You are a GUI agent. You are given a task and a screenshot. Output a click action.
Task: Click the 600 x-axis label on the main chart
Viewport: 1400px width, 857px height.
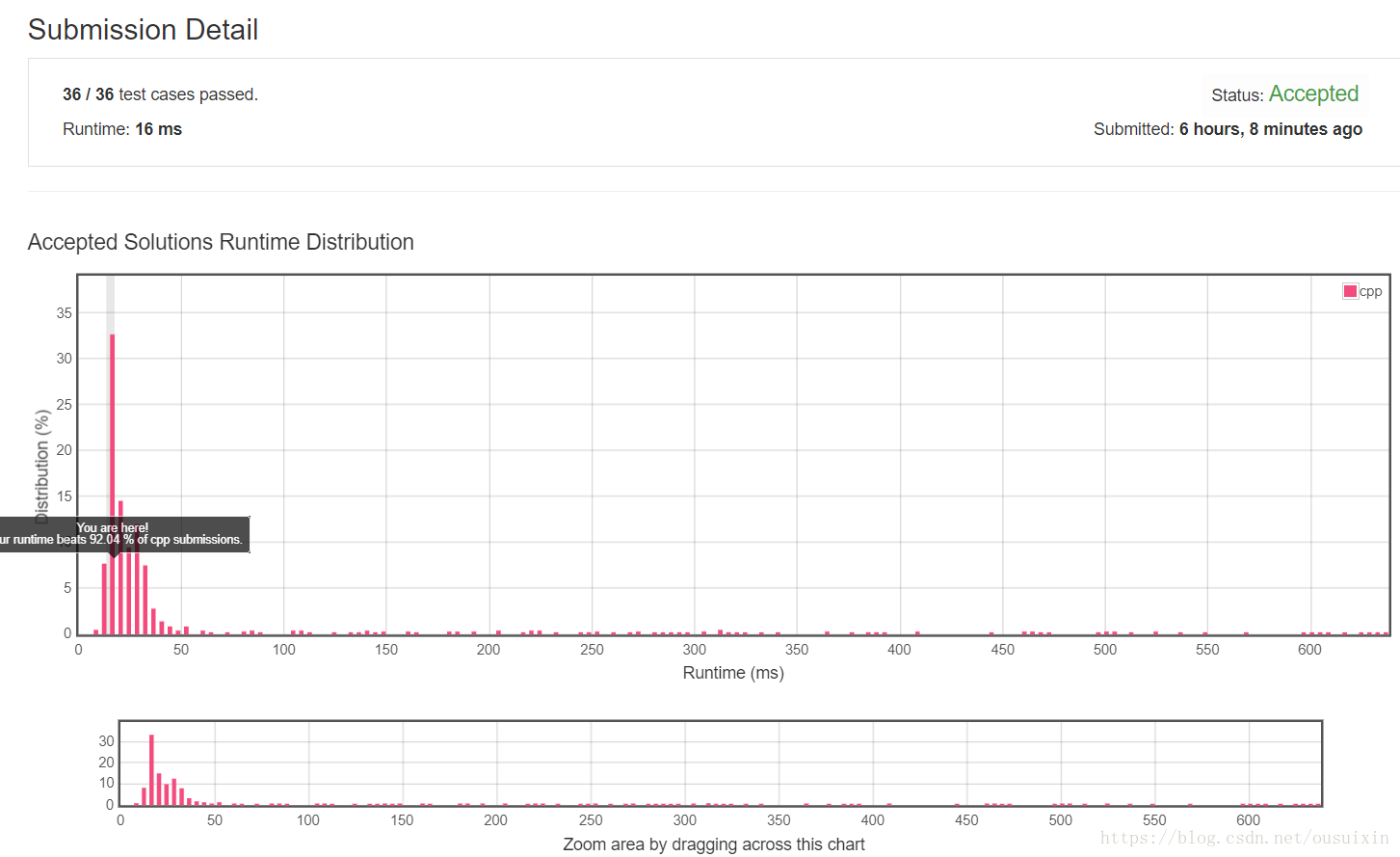(1309, 650)
